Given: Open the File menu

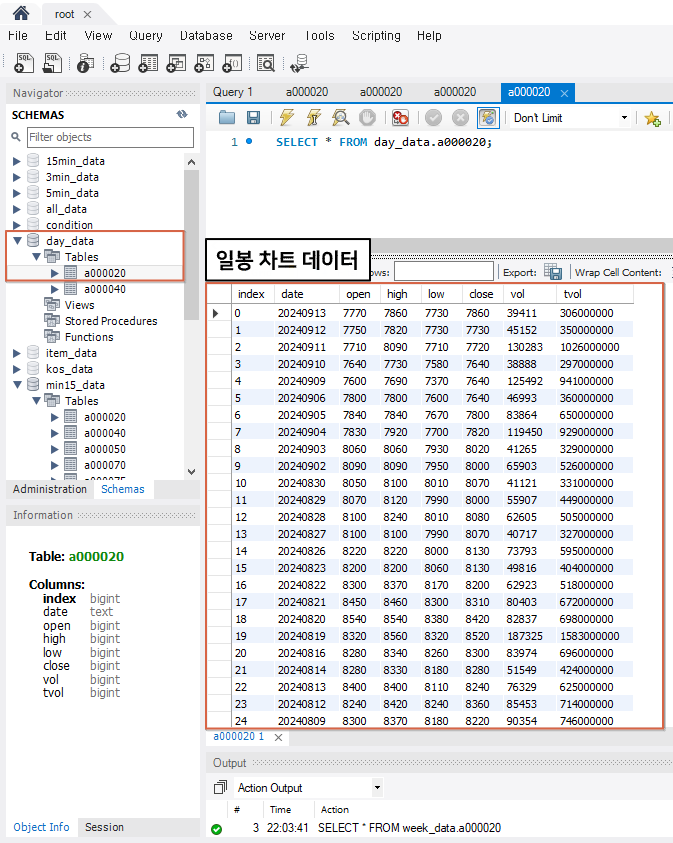Looking at the screenshot, I should pyautogui.click(x=18, y=35).
